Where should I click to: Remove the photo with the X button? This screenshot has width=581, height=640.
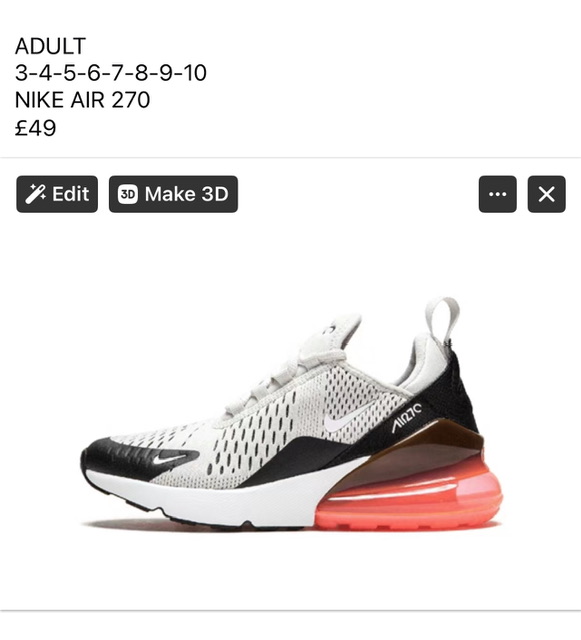(x=546, y=194)
